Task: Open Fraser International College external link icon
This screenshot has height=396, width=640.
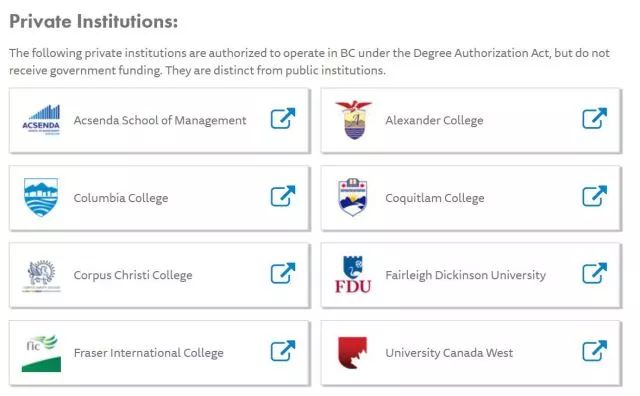Action: pyautogui.click(x=283, y=351)
